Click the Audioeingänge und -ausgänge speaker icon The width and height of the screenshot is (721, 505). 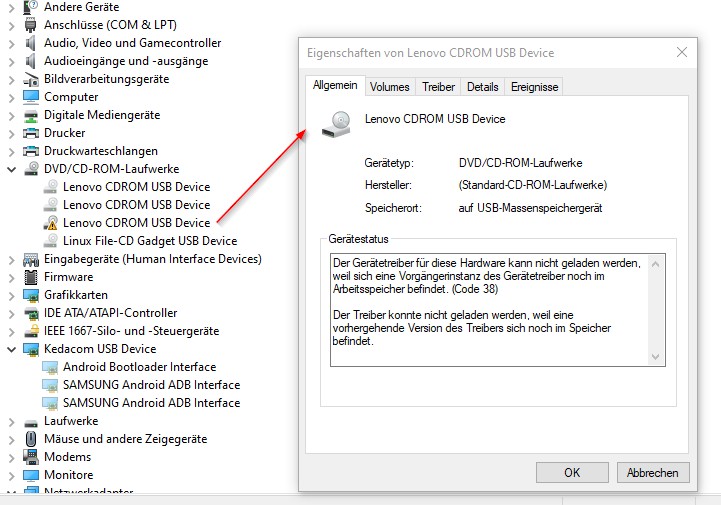[x=31, y=61]
